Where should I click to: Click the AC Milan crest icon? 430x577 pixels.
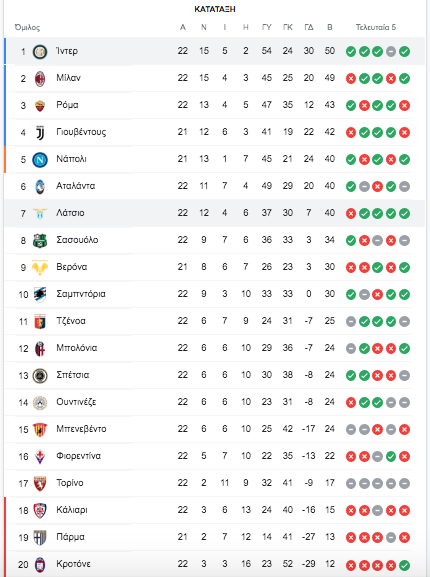pos(40,78)
